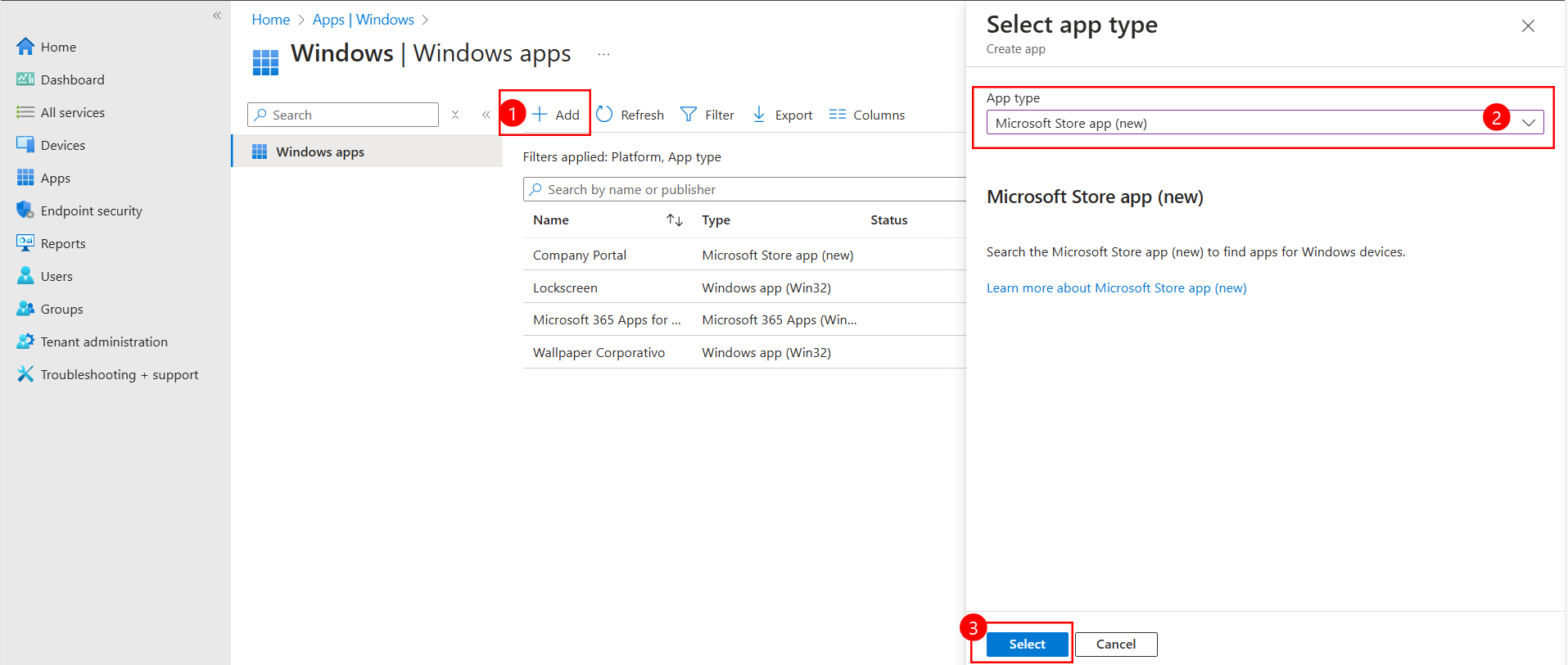Screen dimensions: 1568x665
Task: Open the Dashboard sidebar item
Action: point(61,79)
